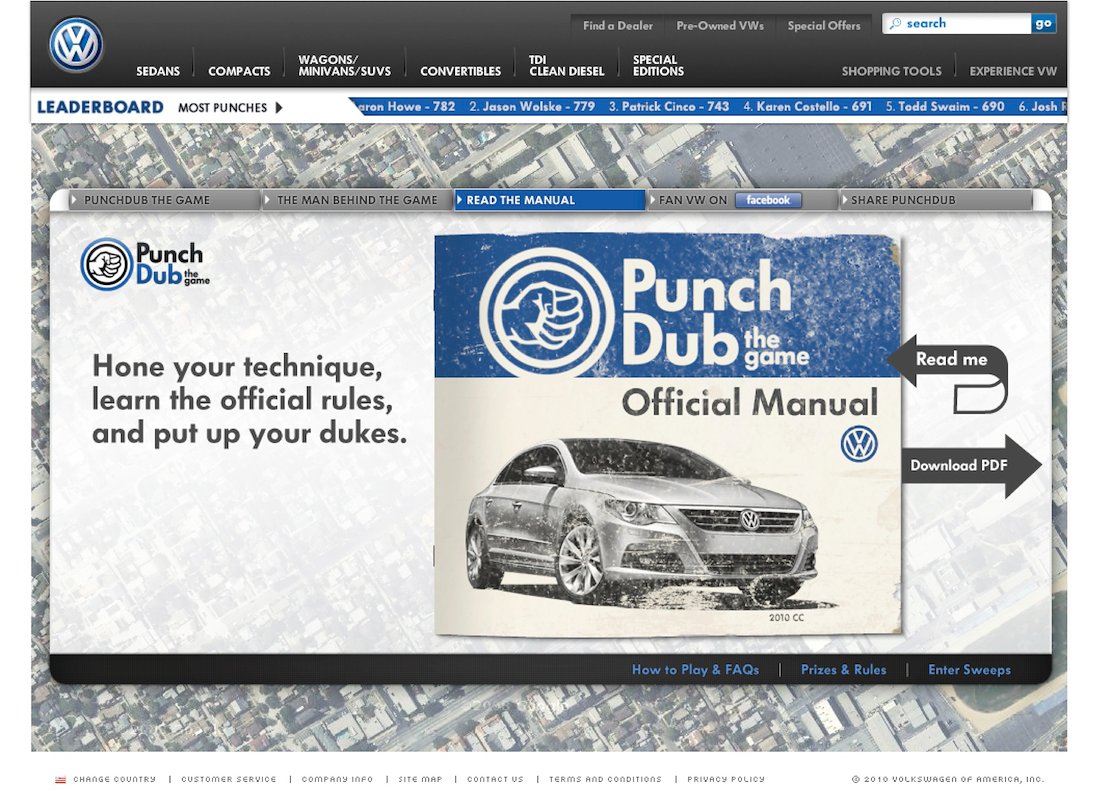This screenshot has width=1100, height=811.
Task: Open the Enter Sweeps link
Action: click(970, 669)
